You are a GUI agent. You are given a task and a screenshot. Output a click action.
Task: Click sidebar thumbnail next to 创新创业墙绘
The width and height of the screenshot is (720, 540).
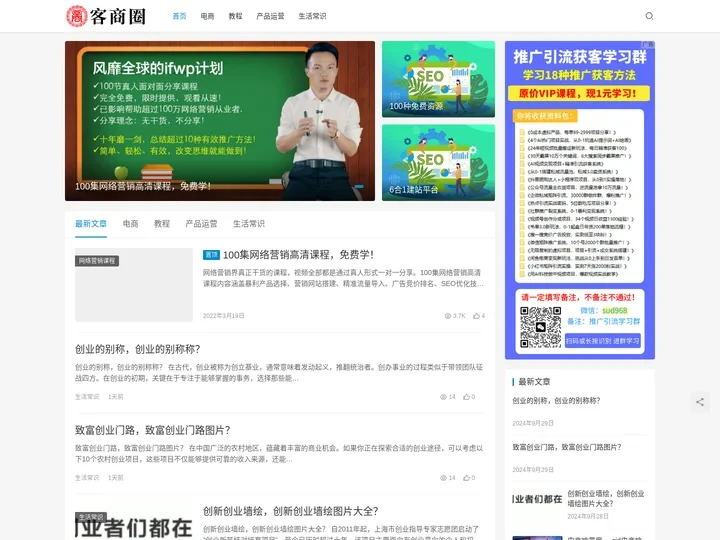pos(537,499)
